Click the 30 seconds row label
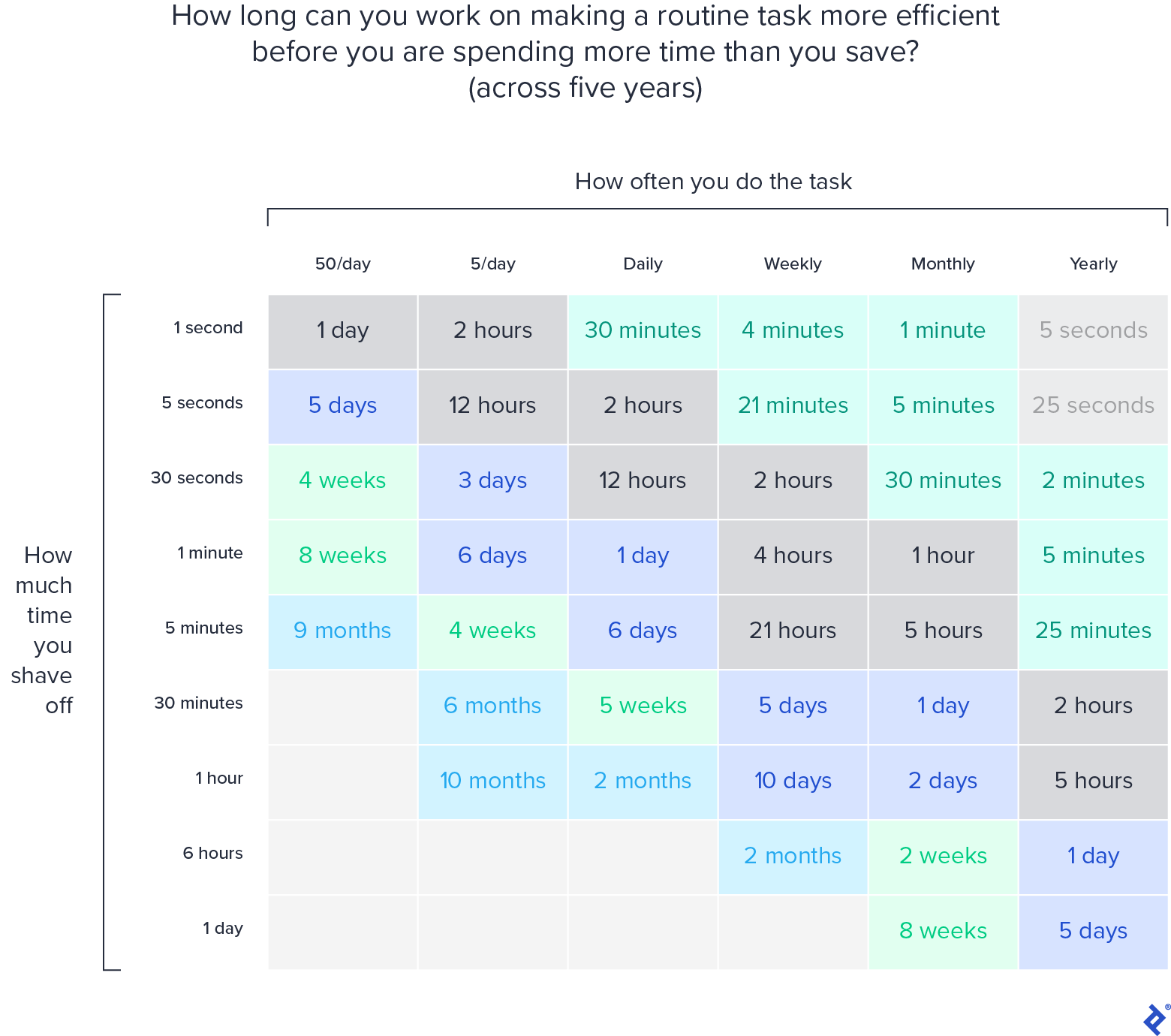The height and width of the screenshot is (1036, 1171). tap(197, 477)
